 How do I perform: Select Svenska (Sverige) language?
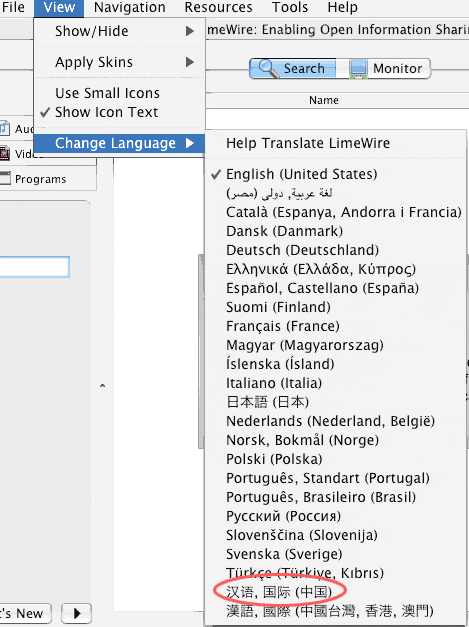[335, 554]
